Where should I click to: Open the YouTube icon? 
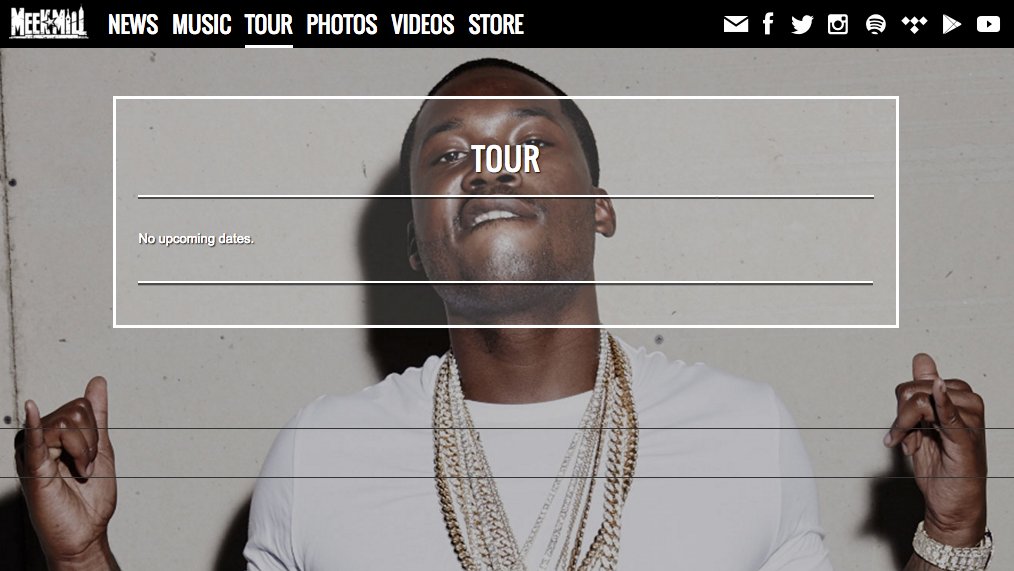[x=988, y=25]
